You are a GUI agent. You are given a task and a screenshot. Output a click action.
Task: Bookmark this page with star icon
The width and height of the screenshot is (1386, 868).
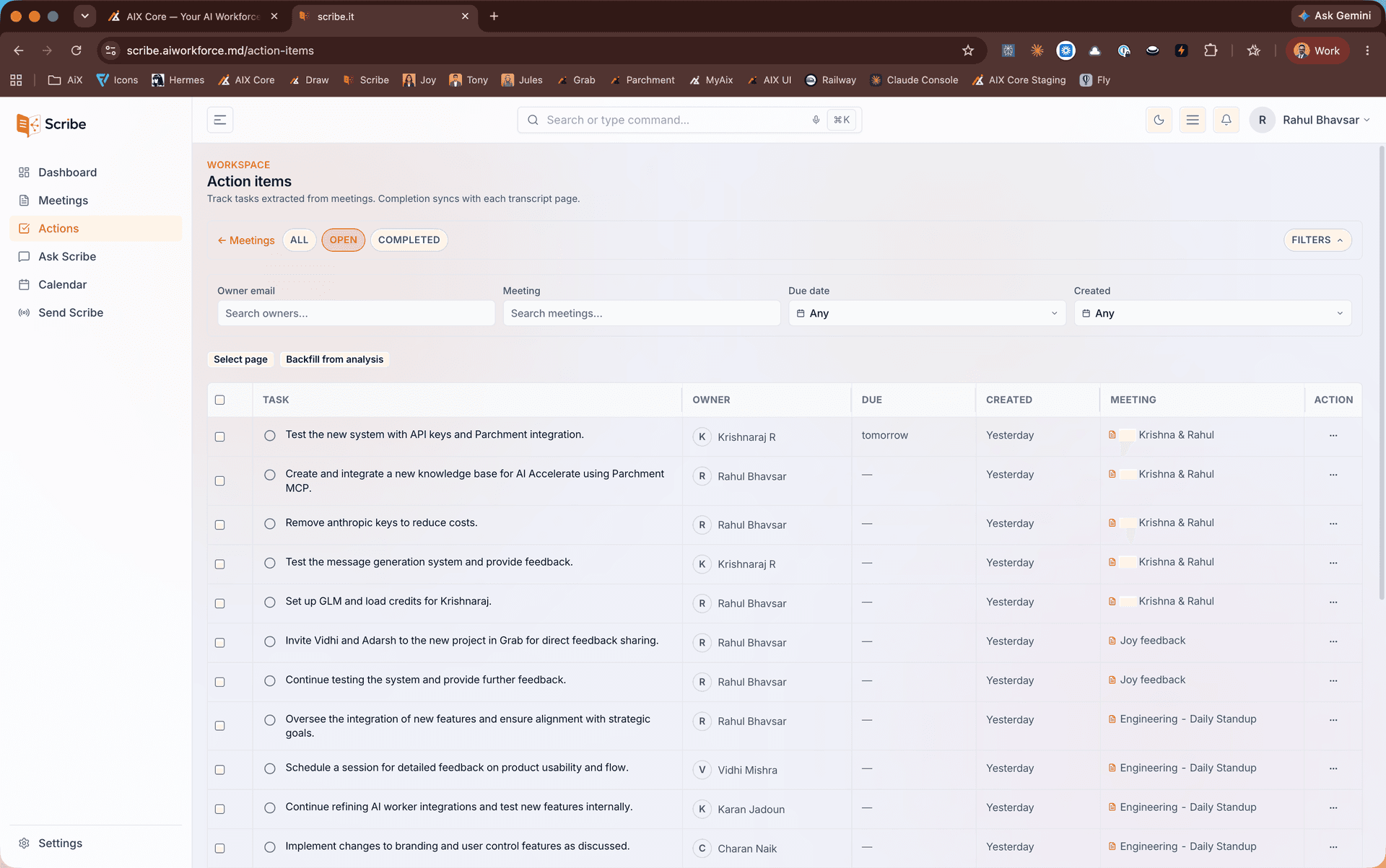point(968,51)
